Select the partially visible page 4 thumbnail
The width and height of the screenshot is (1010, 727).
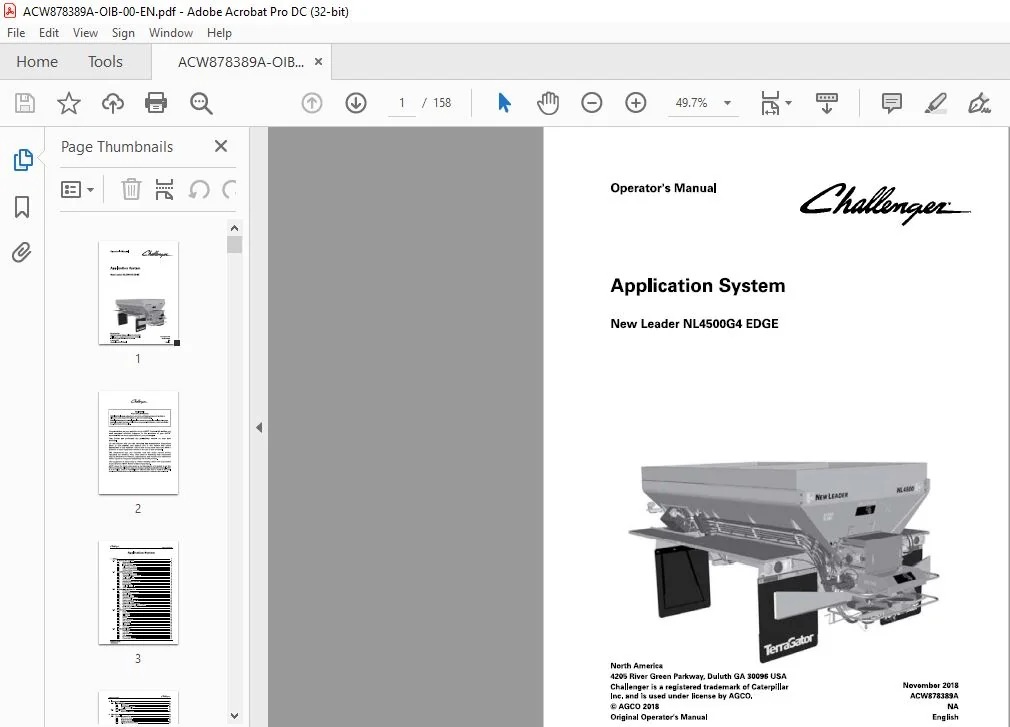pos(138,708)
